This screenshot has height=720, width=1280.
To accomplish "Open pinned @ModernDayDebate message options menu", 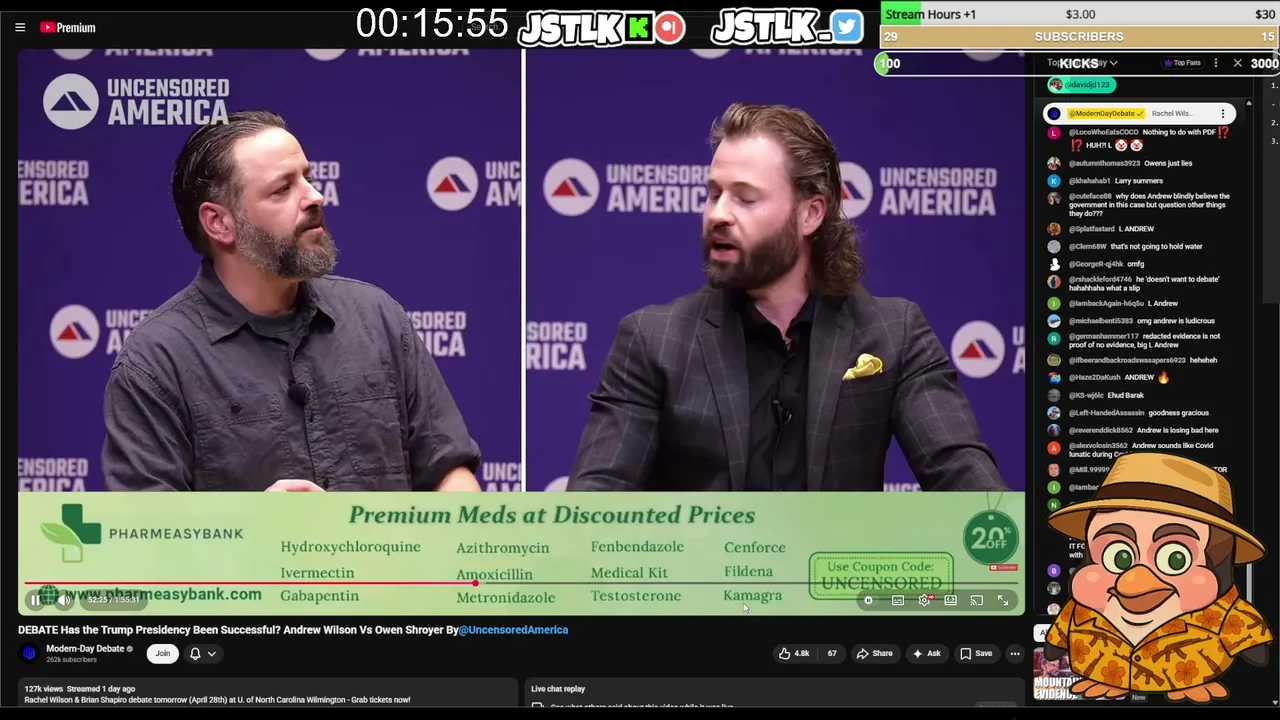I will (x=1222, y=114).
